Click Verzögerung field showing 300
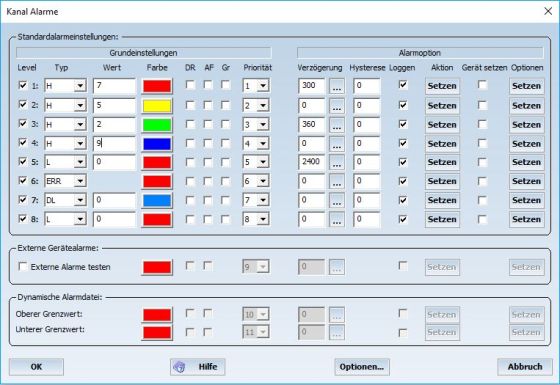The width and height of the screenshot is (560, 385). point(311,86)
